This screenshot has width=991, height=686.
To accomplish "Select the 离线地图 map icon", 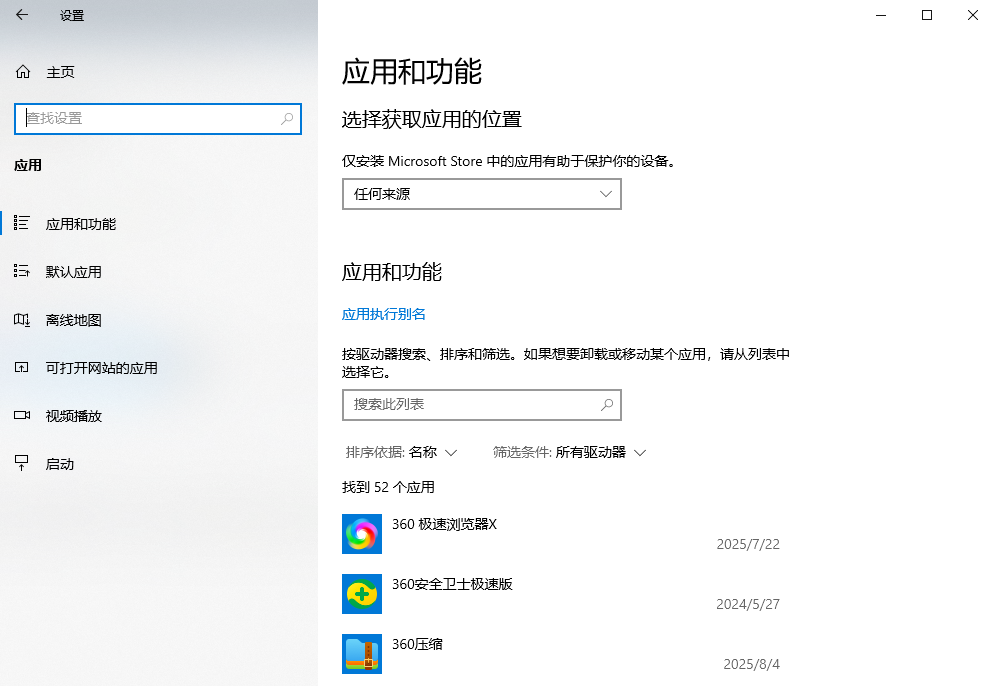I will coord(21,319).
